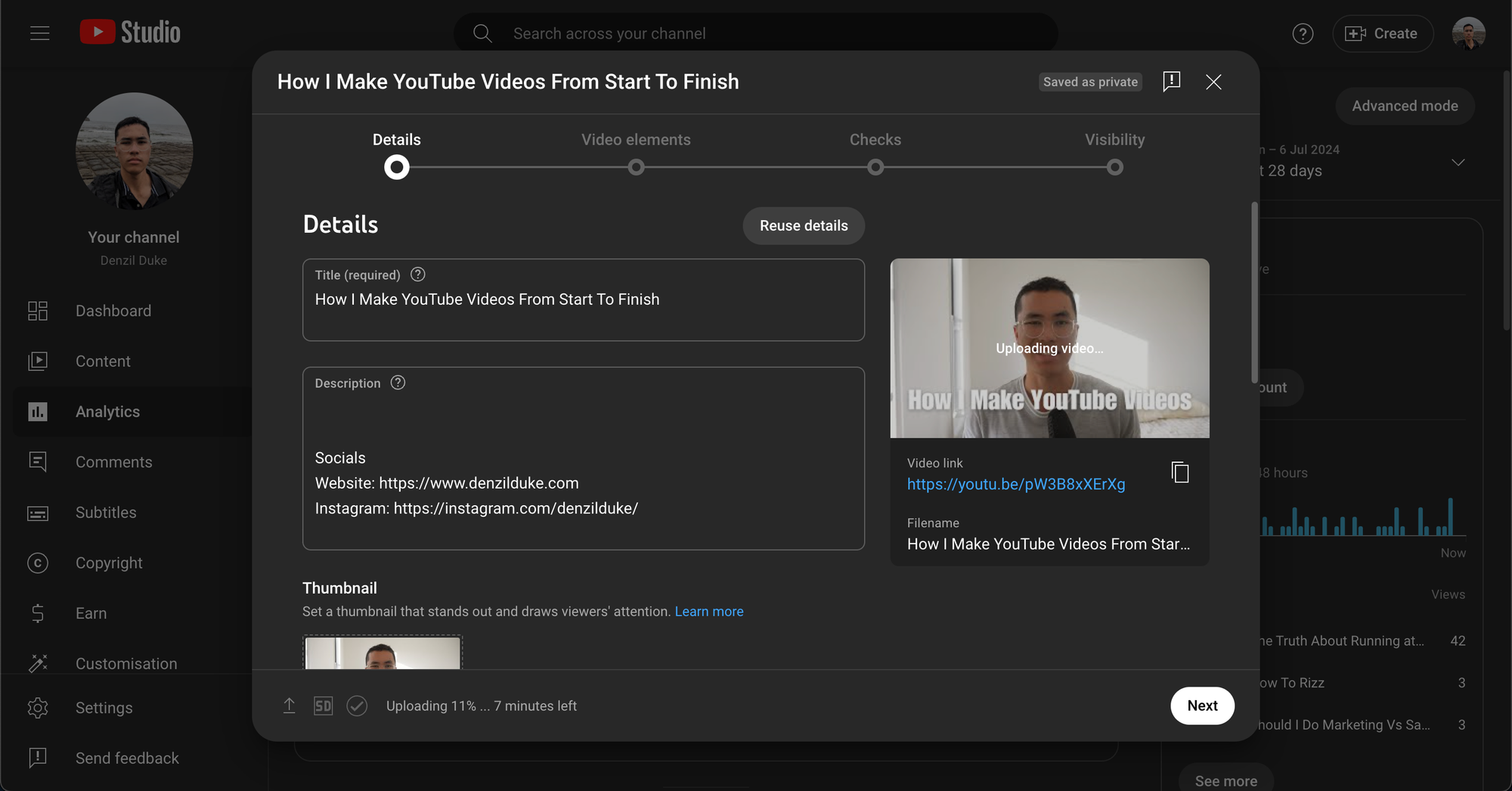Click the Checks step progress circle
The image size is (1512, 791).
coord(875,167)
